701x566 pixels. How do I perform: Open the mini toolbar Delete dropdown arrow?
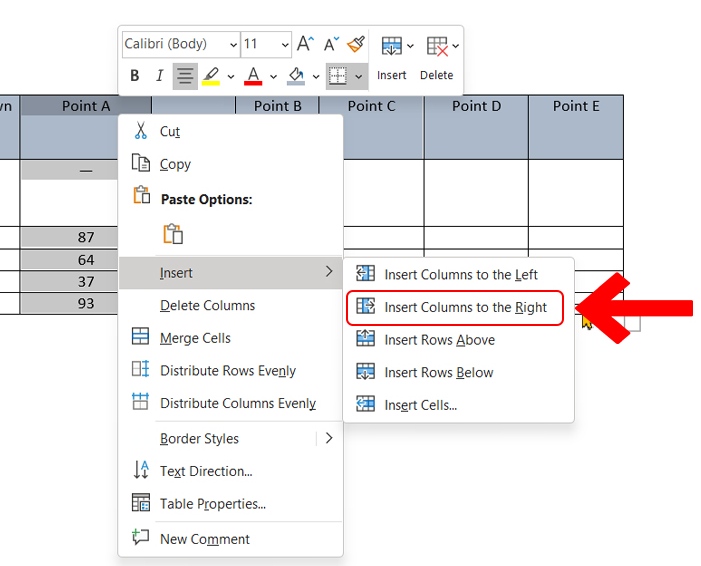456,46
